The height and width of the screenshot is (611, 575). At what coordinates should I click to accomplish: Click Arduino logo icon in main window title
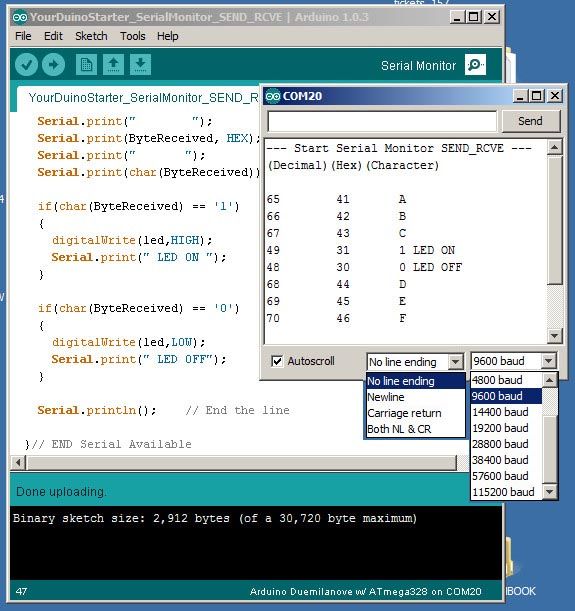(20, 17)
